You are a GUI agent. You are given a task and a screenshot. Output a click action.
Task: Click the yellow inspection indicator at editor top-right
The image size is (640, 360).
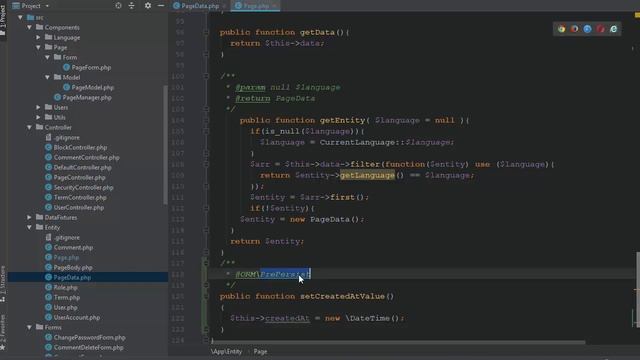point(637,15)
